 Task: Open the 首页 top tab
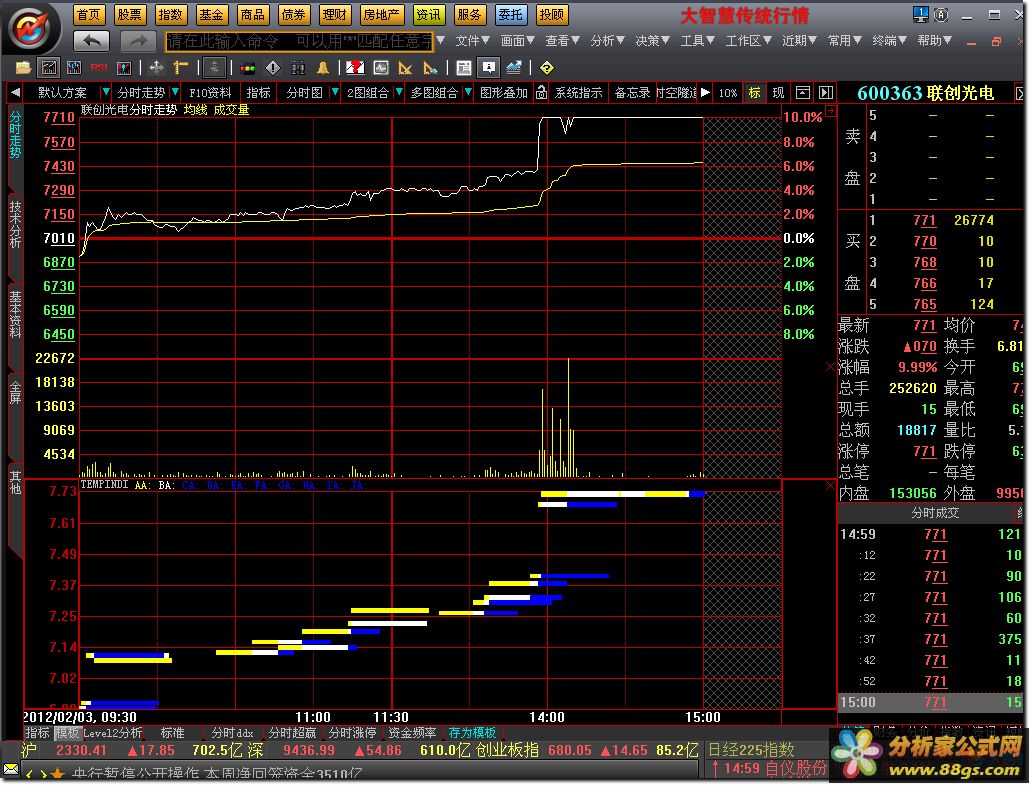point(89,14)
